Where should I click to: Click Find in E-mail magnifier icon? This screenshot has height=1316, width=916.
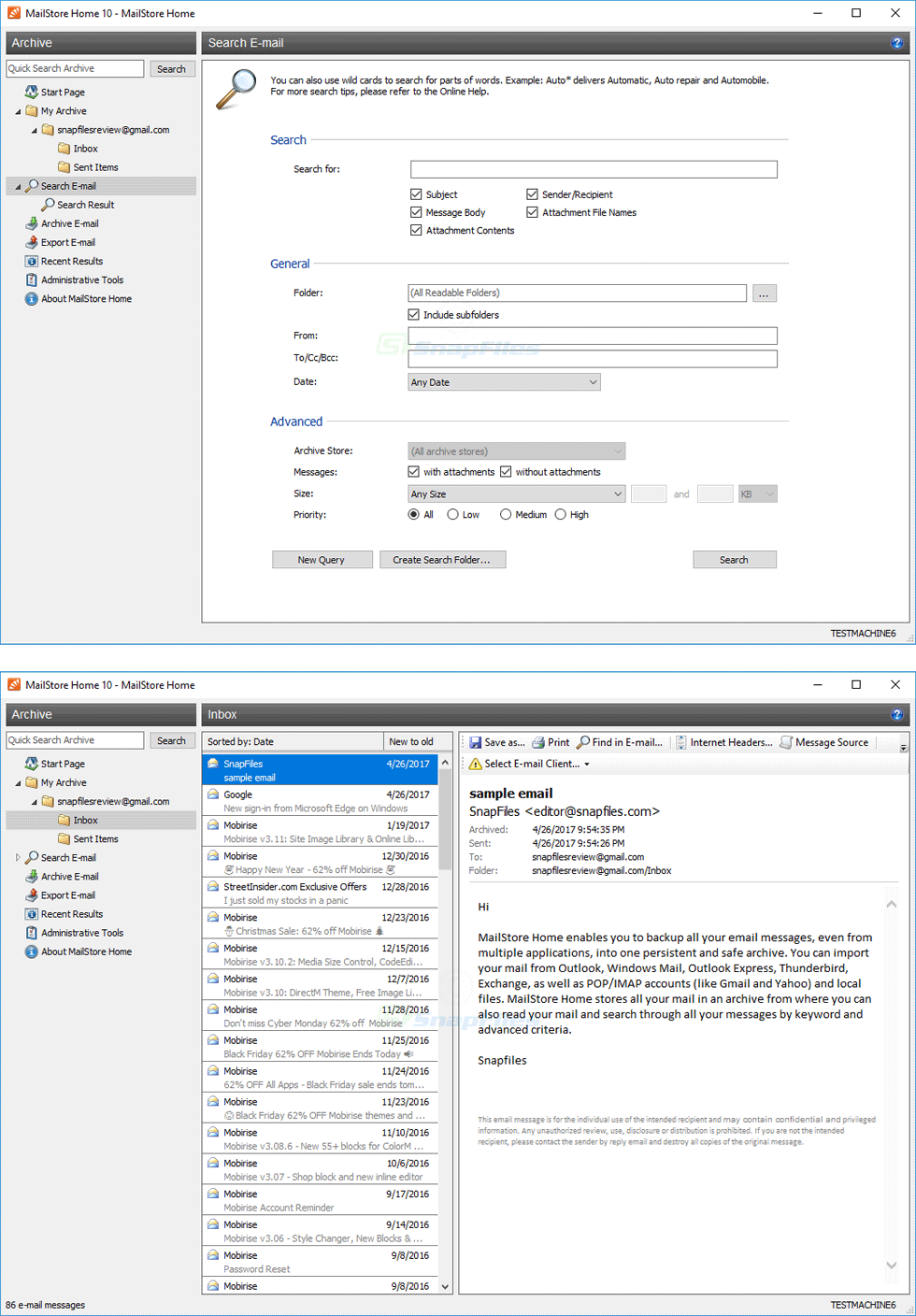click(x=583, y=742)
